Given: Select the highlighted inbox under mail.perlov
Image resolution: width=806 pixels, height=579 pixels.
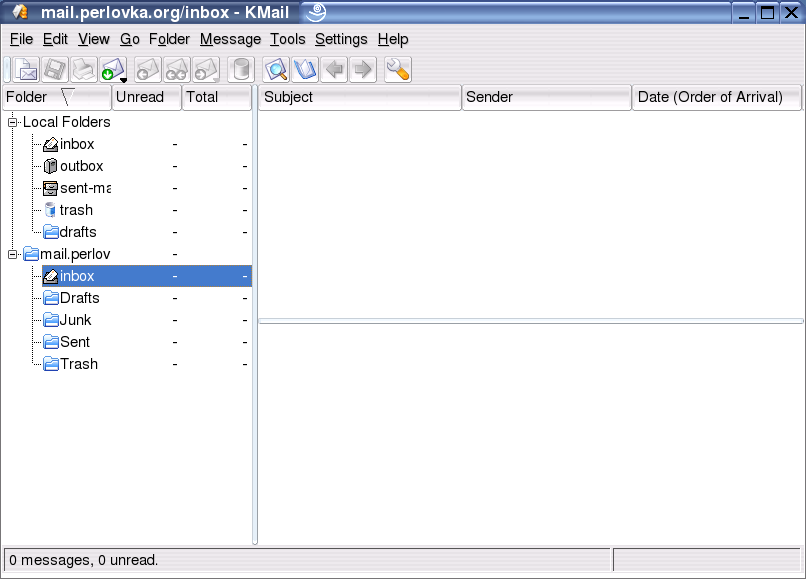Looking at the screenshot, I should tap(146, 276).
